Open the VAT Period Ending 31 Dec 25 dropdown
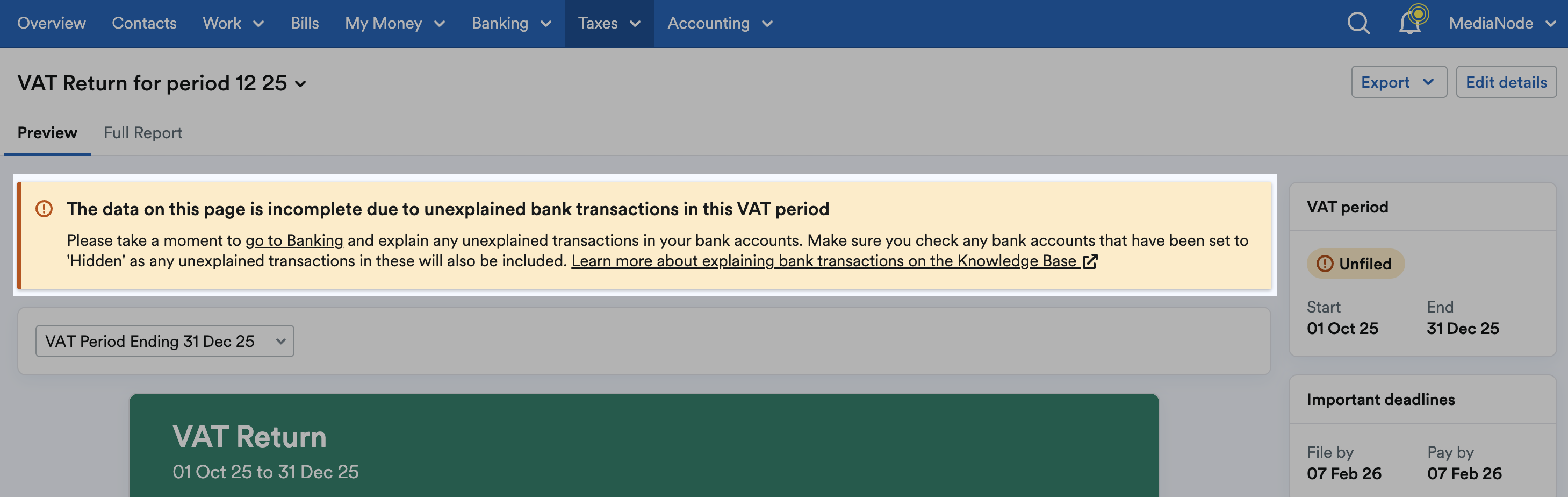The width and height of the screenshot is (1568, 497). tap(164, 341)
